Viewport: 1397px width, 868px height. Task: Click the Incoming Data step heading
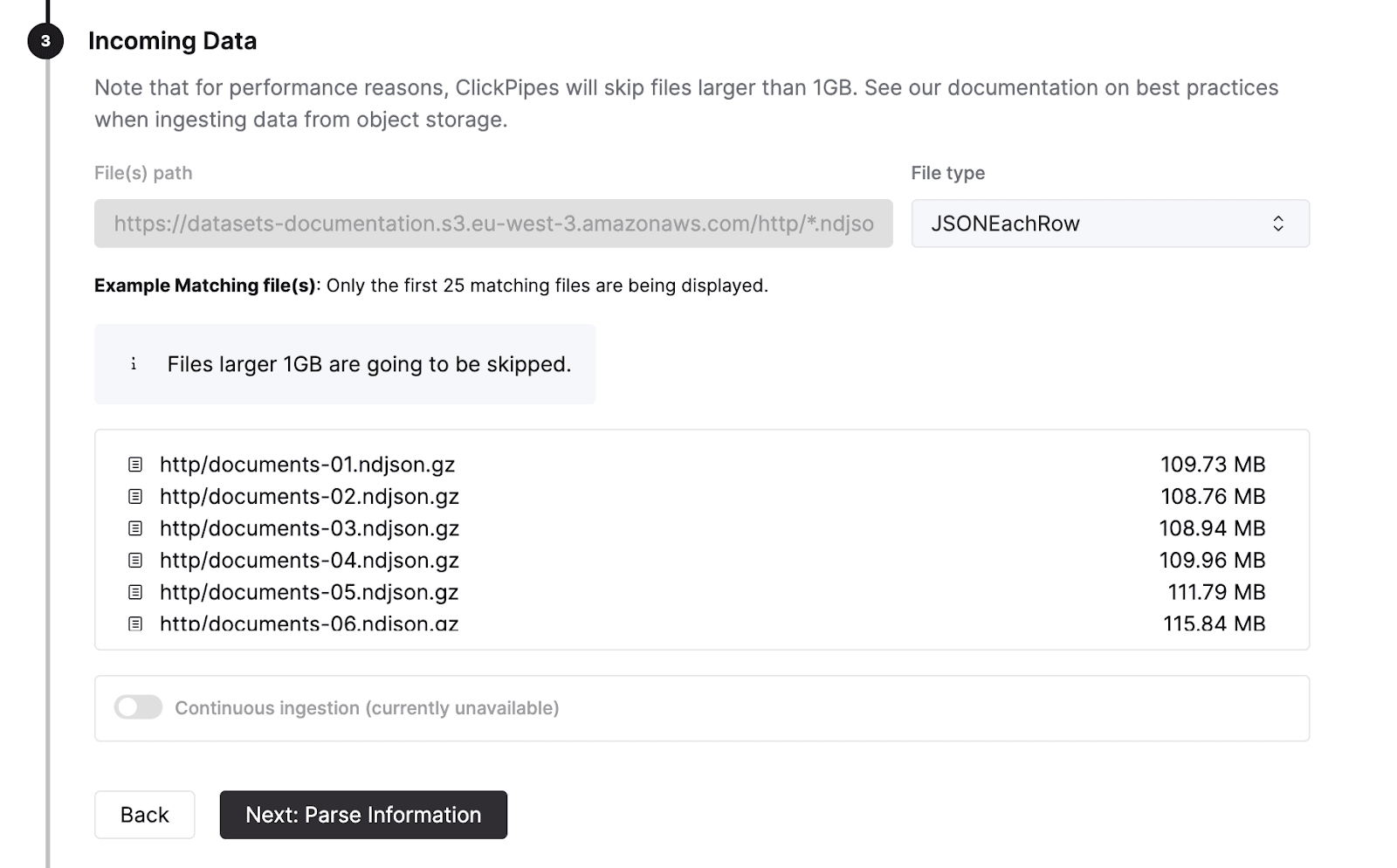(173, 41)
